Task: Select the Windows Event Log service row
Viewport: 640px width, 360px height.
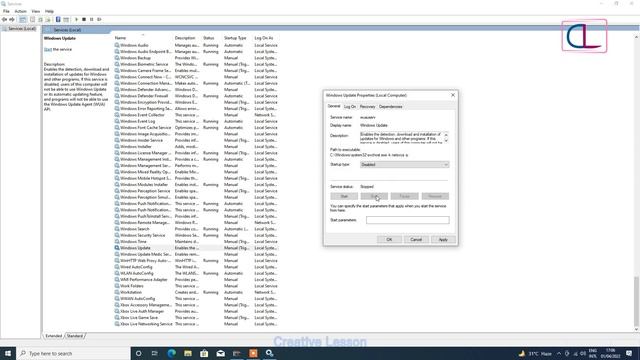Action: point(196,121)
